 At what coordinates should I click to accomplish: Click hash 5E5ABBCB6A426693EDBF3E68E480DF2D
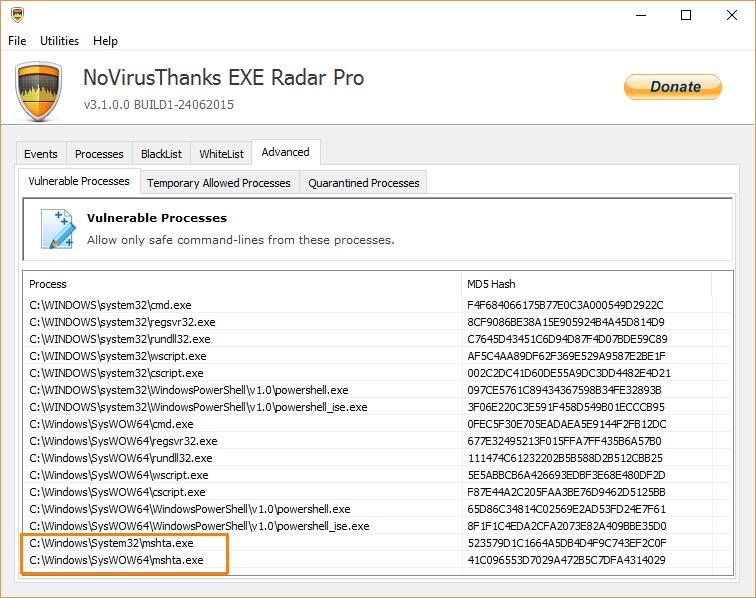tap(566, 475)
